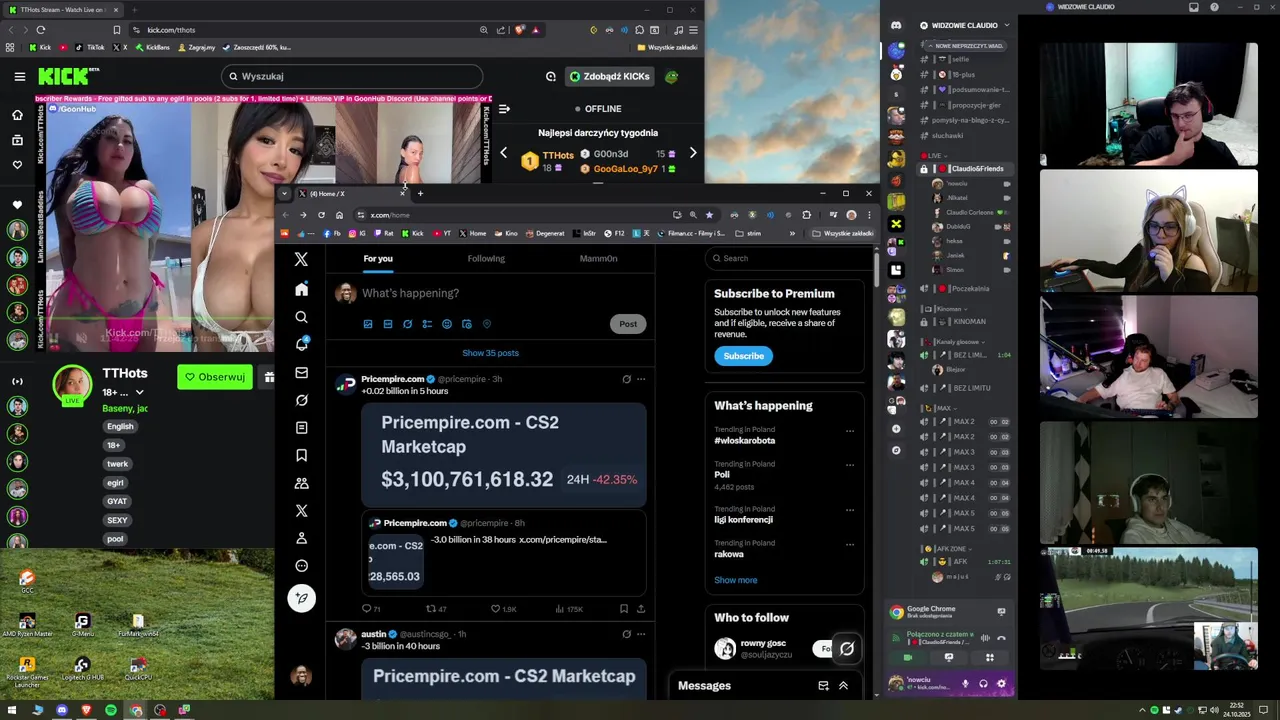Expand the X Messages drawer arrow
Viewport: 1280px width, 720px height.
843,686
